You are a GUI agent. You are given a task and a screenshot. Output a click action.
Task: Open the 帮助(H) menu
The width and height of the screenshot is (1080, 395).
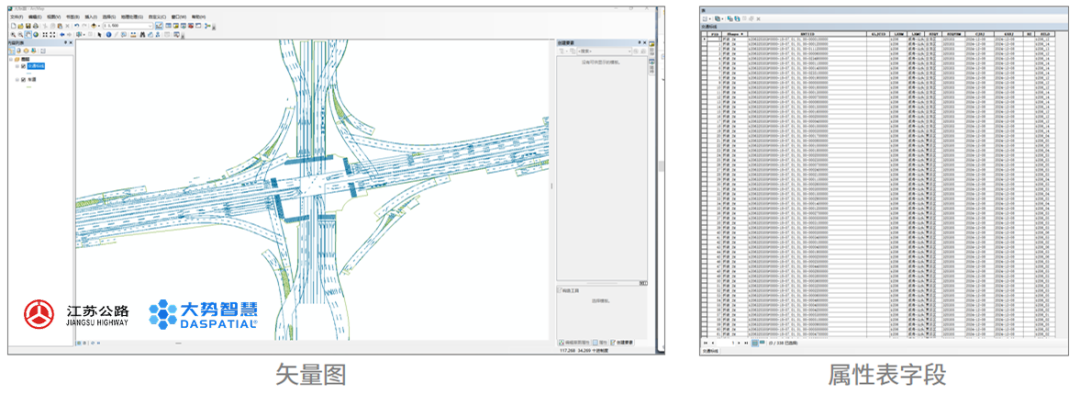pyautogui.click(x=198, y=17)
